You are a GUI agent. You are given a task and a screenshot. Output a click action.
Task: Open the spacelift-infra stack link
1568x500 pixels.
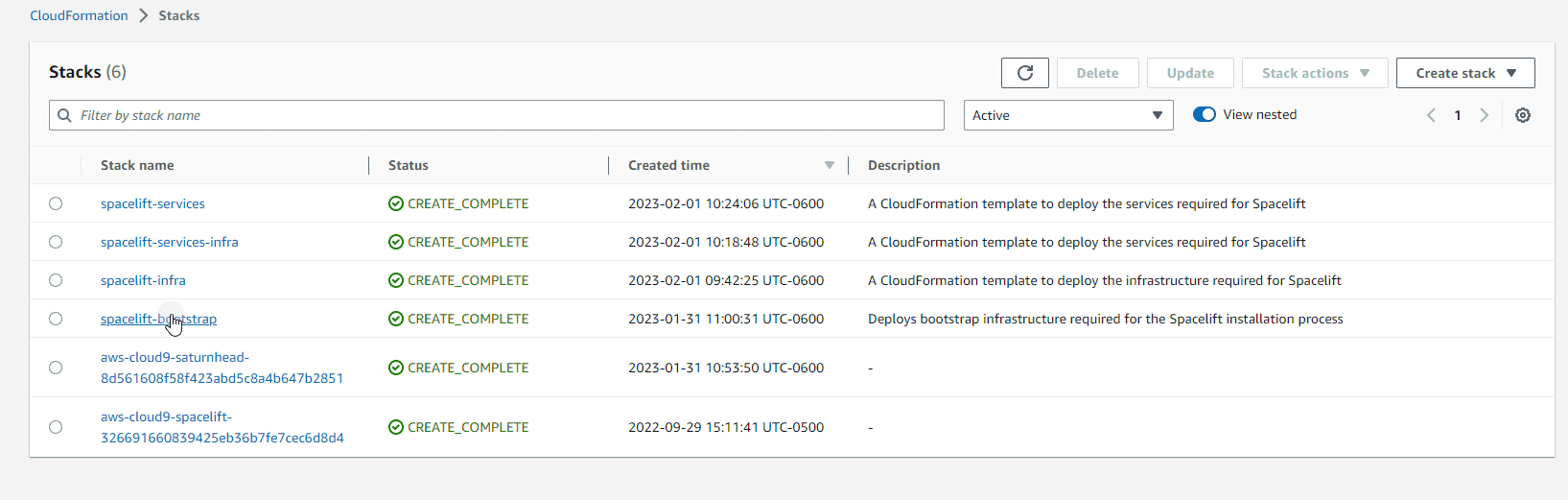click(143, 280)
